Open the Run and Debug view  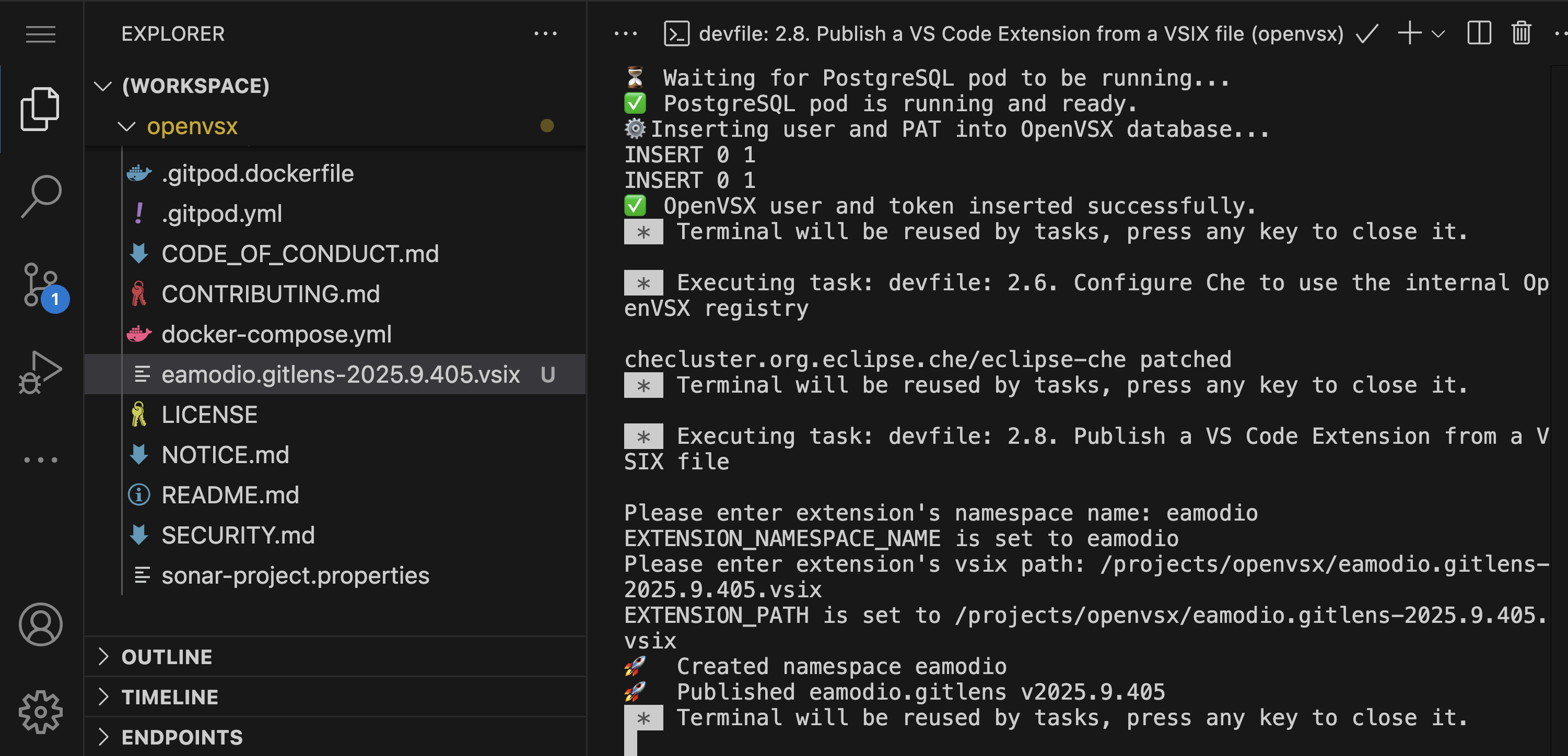[40, 372]
